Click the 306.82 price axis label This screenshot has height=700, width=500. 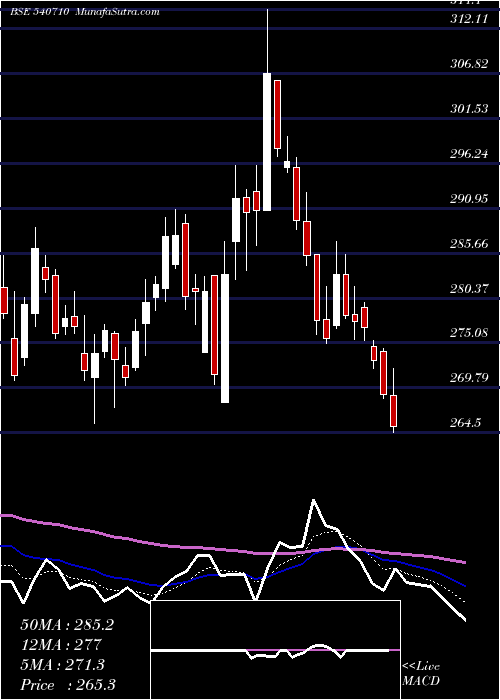[x=469, y=64]
